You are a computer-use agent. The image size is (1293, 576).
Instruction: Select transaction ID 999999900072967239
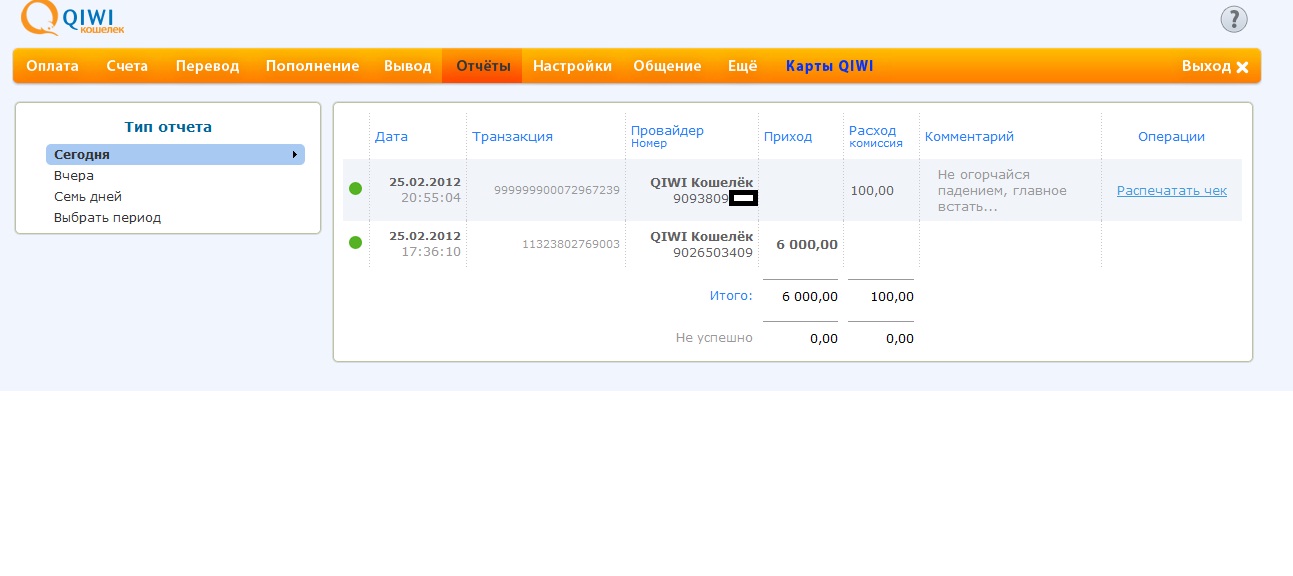557,190
